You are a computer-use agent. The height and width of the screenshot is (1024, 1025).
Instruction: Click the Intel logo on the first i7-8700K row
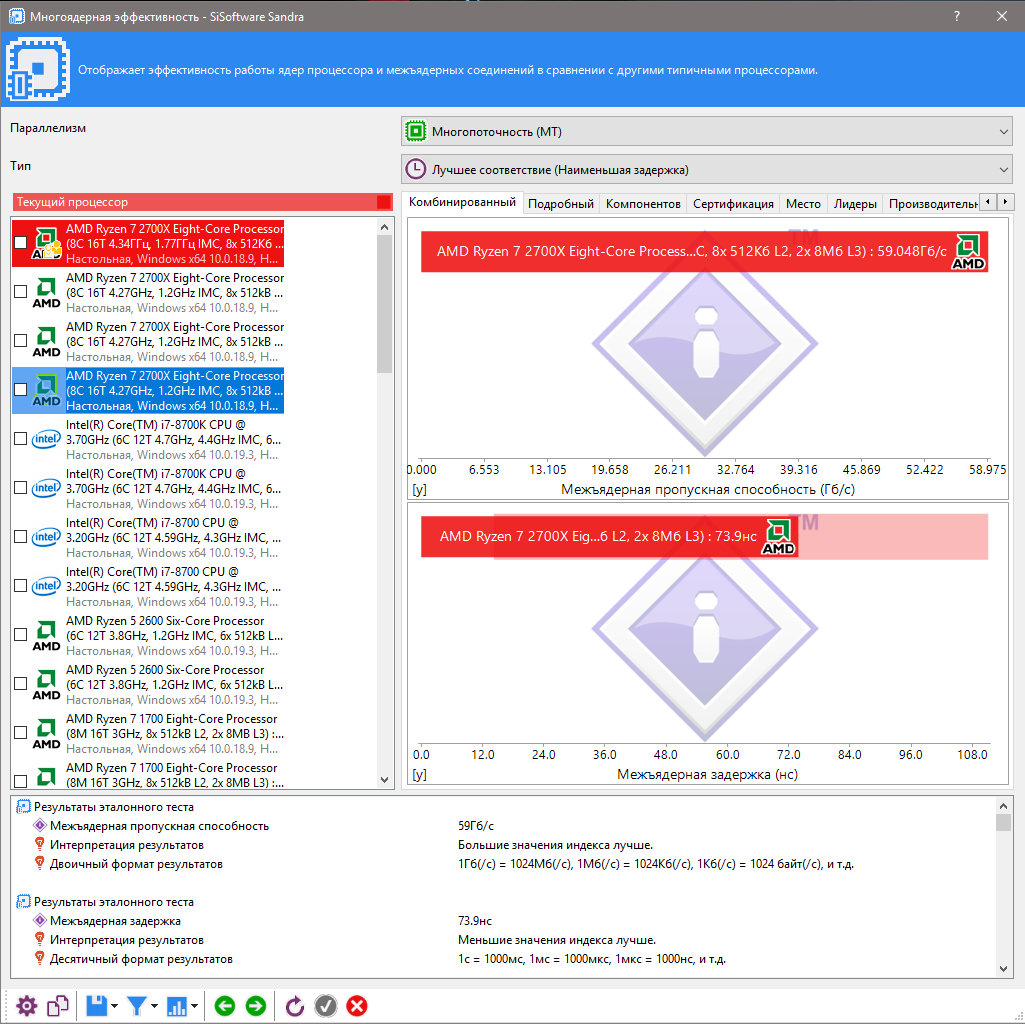[x=46, y=439]
